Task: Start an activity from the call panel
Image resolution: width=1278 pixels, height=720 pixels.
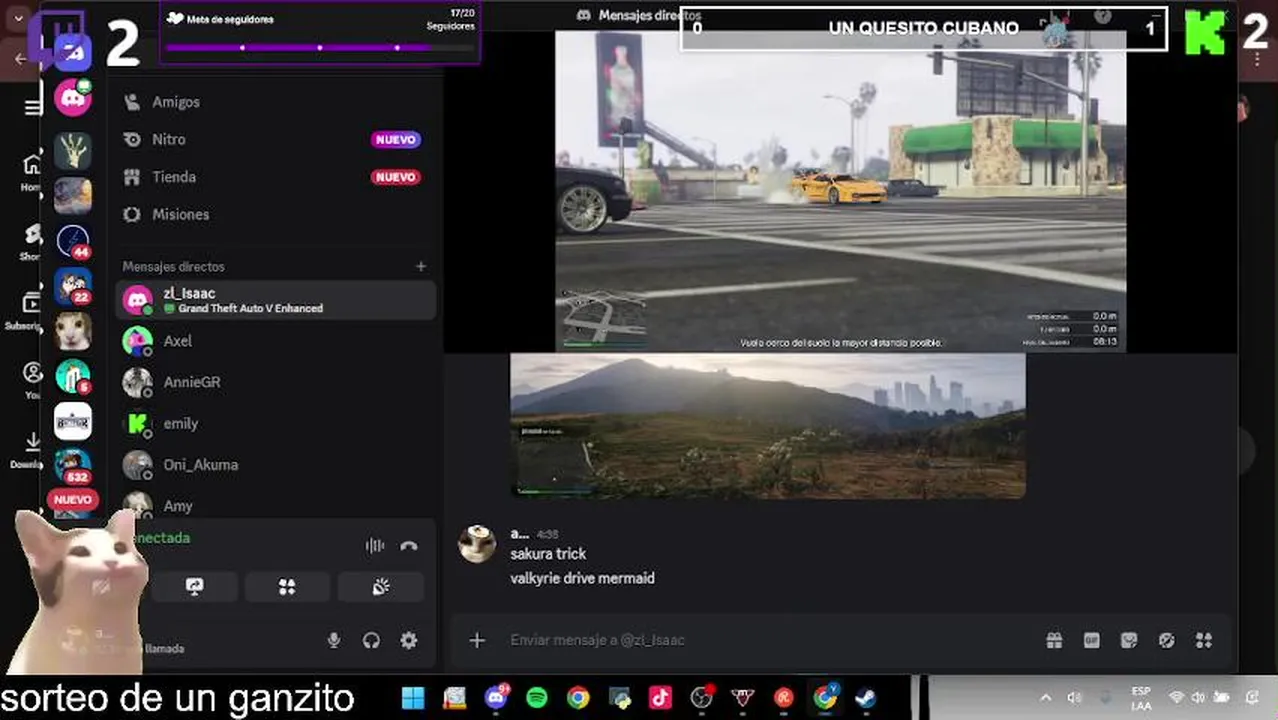Action: point(287,587)
